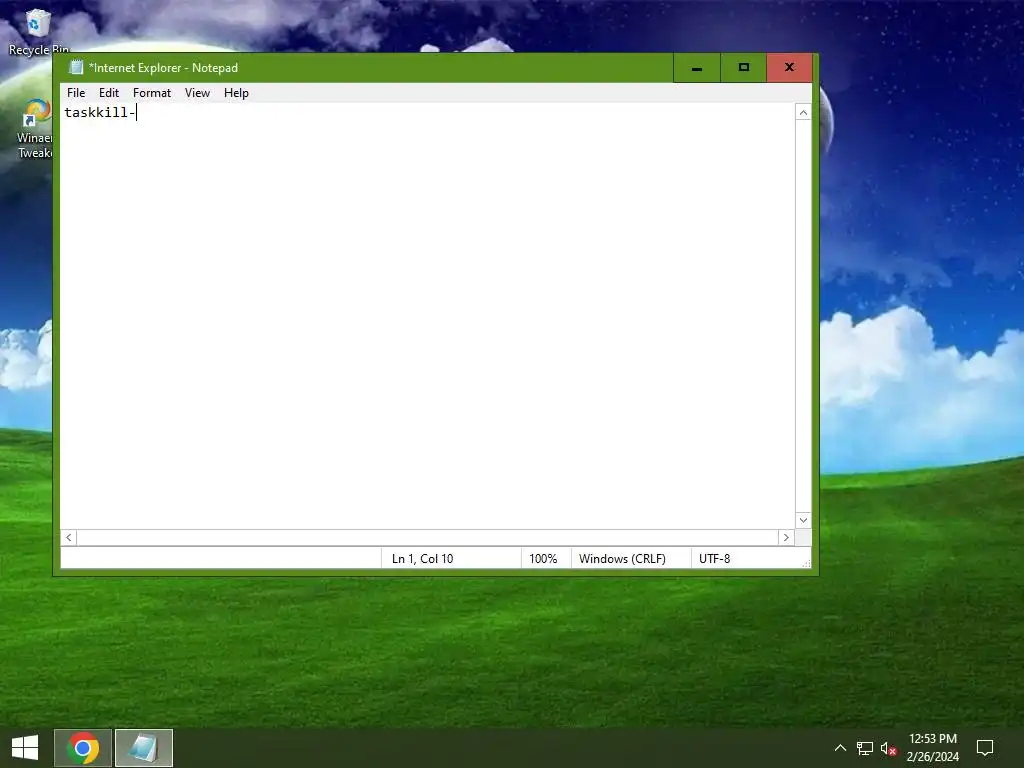The image size is (1024, 768).
Task: Click the Notepad window resize grip
Action: point(806,563)
